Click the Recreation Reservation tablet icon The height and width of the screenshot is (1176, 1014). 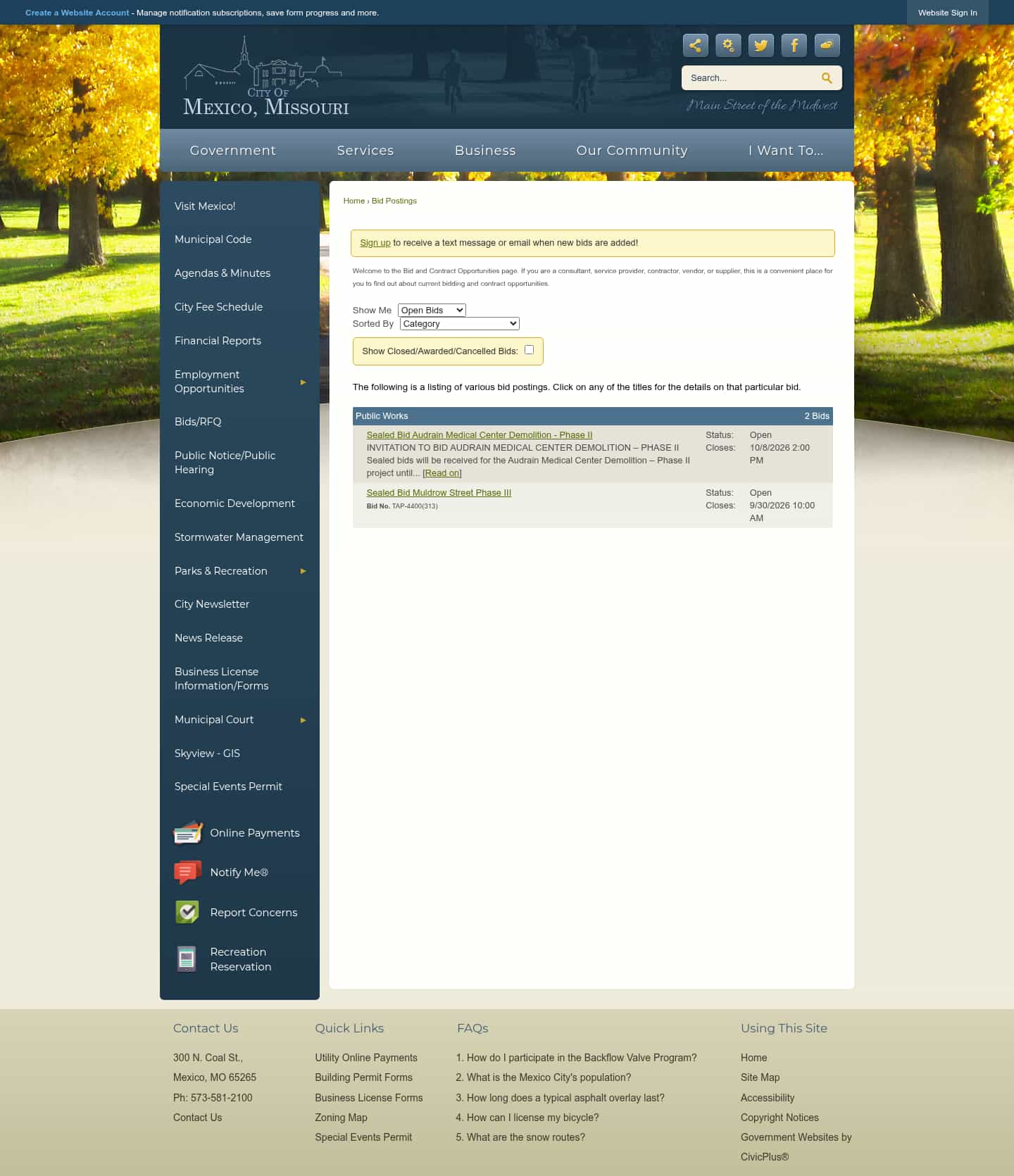pyautogui.click(x=187, y=959)
